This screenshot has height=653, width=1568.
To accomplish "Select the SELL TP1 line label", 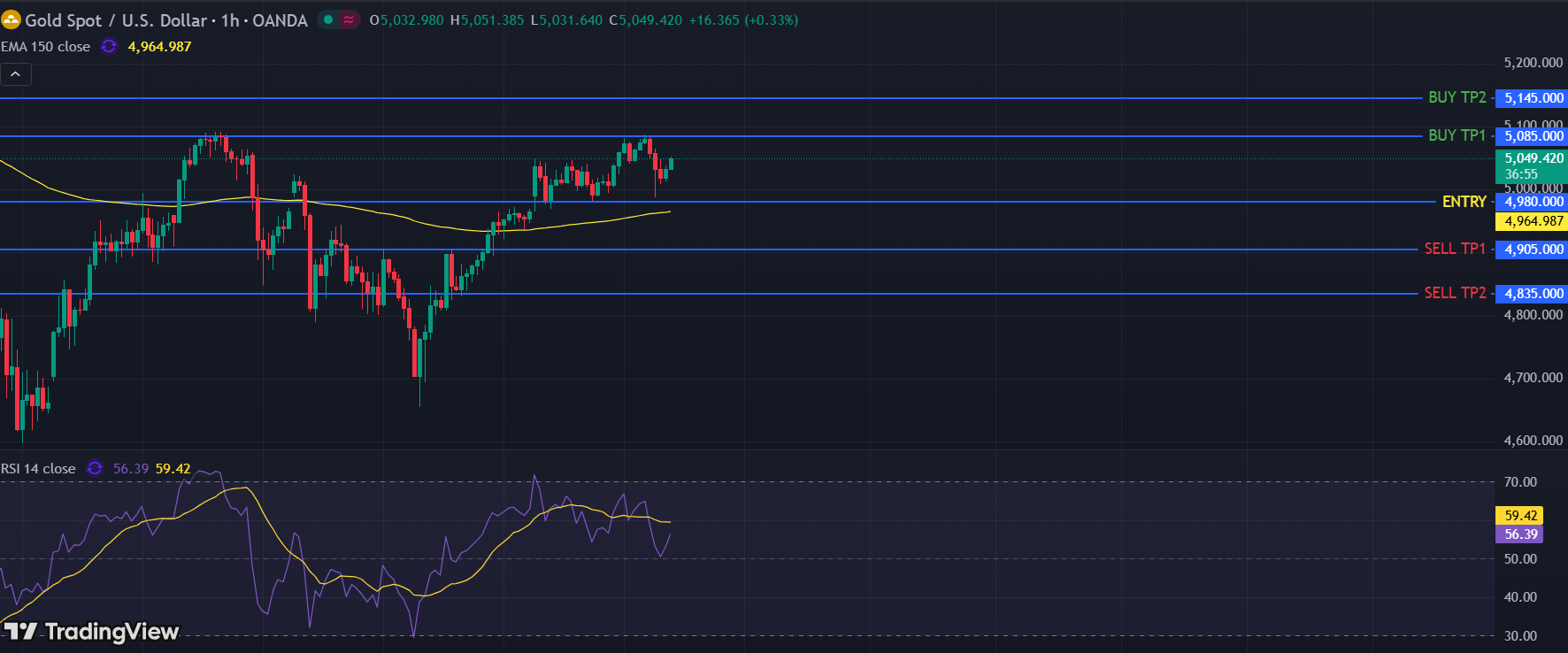I will pos(1455,249).
